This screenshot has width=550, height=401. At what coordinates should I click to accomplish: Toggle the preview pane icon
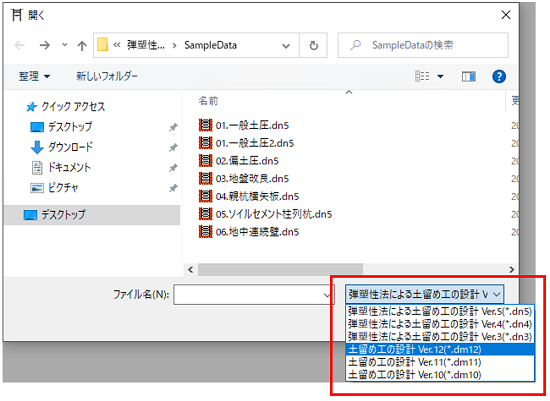(469, 76)
